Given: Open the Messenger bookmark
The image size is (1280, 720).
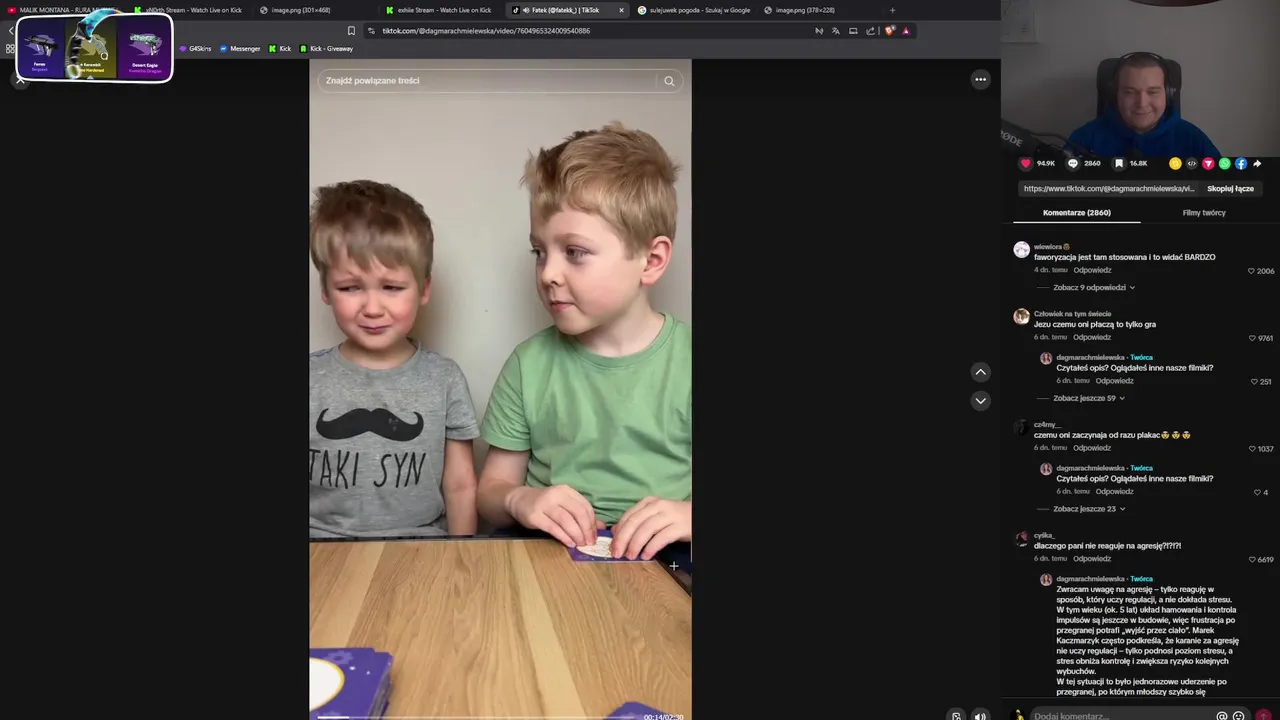Looking at the screenshot, I should coord(240,48).
